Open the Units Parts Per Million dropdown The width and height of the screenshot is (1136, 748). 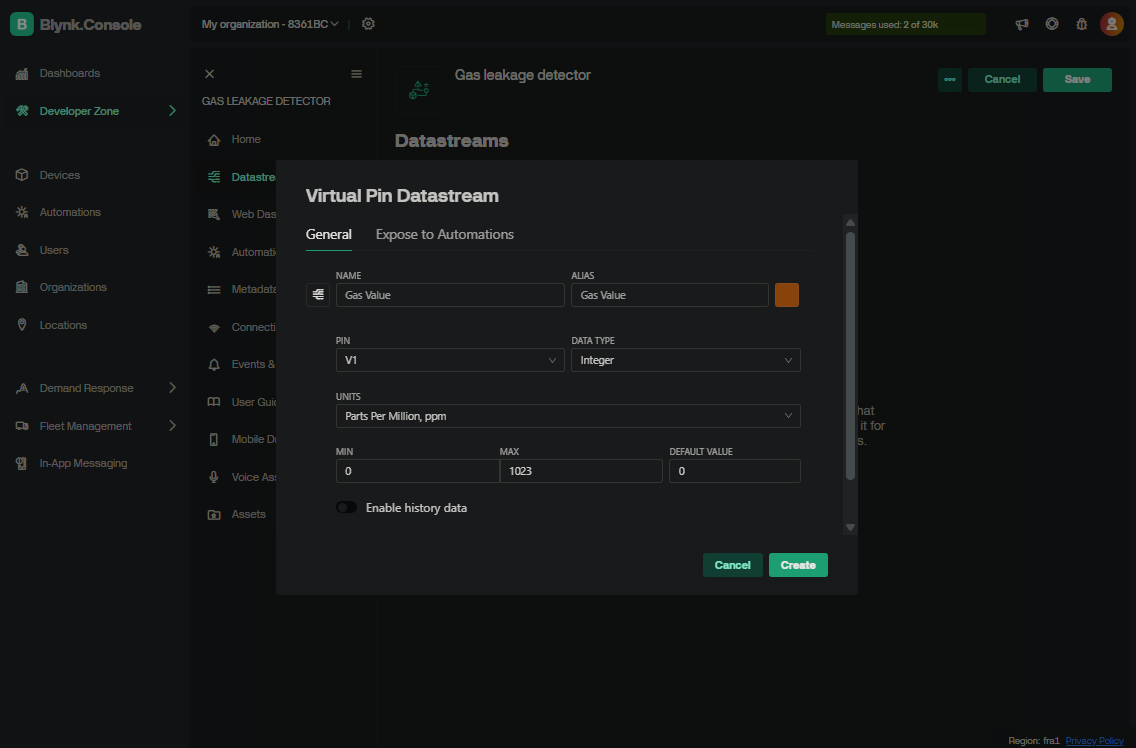click(x=567, y=416)
